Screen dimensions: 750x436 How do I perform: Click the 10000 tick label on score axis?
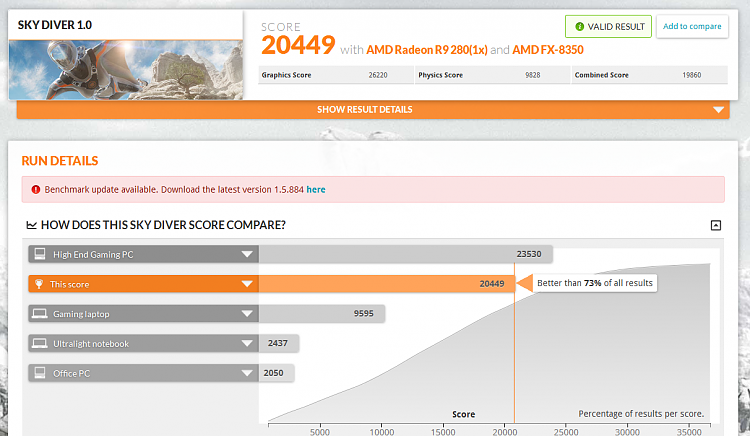(382, 432)
